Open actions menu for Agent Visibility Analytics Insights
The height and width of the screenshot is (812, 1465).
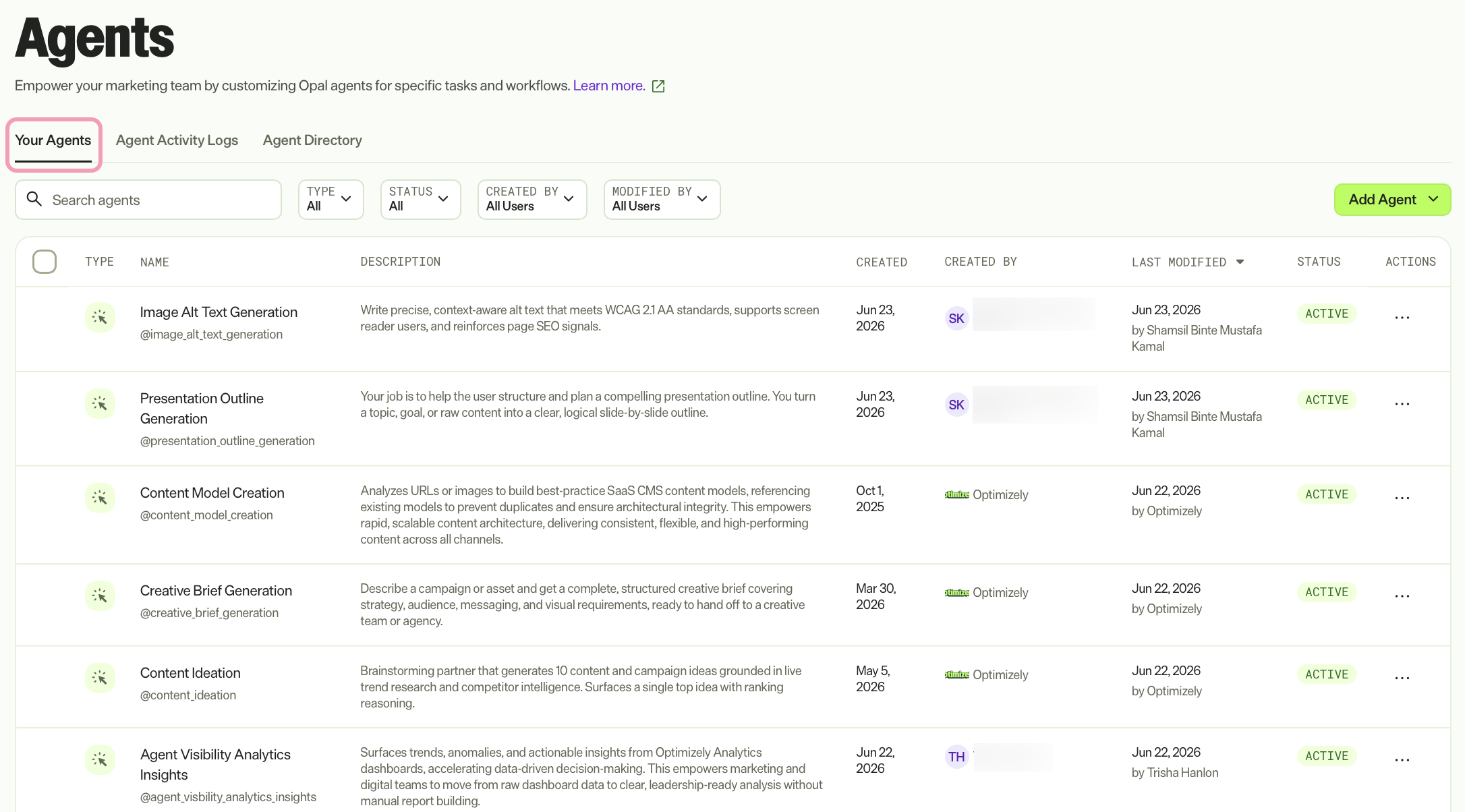tap(1402, 760)
